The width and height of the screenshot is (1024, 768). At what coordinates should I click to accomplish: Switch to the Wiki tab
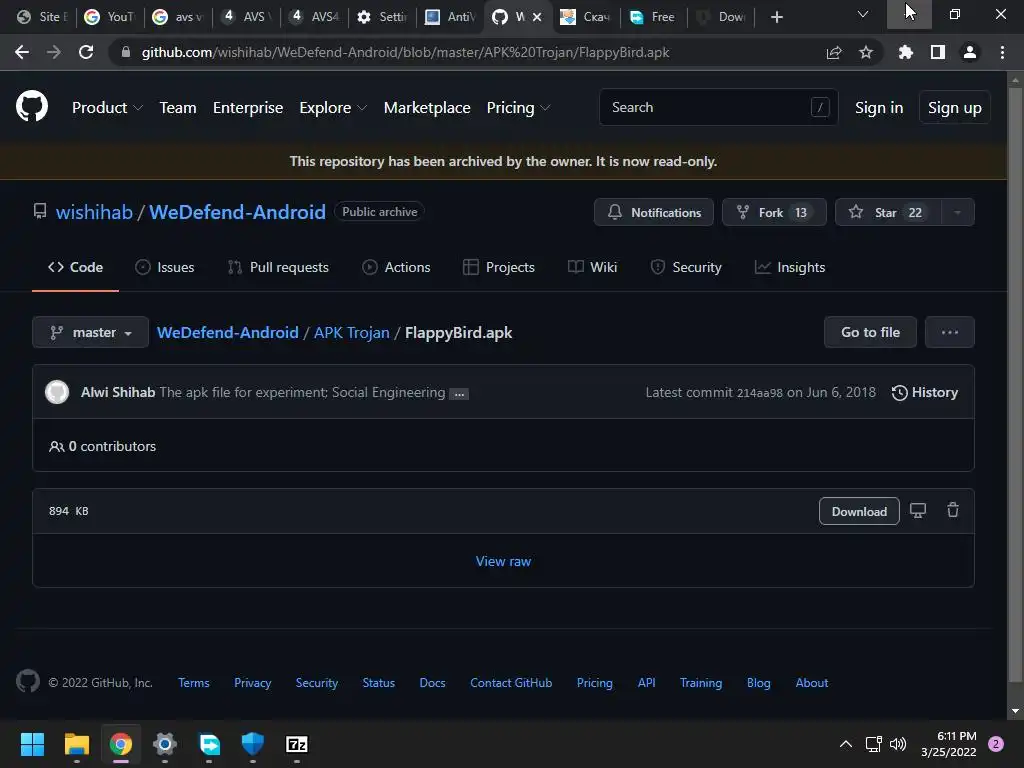592,267
